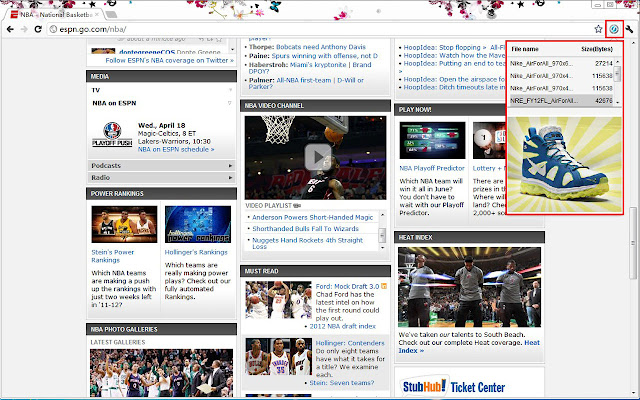
Task: Click the Size(Bytes) column header
Action: pos(597,49)
